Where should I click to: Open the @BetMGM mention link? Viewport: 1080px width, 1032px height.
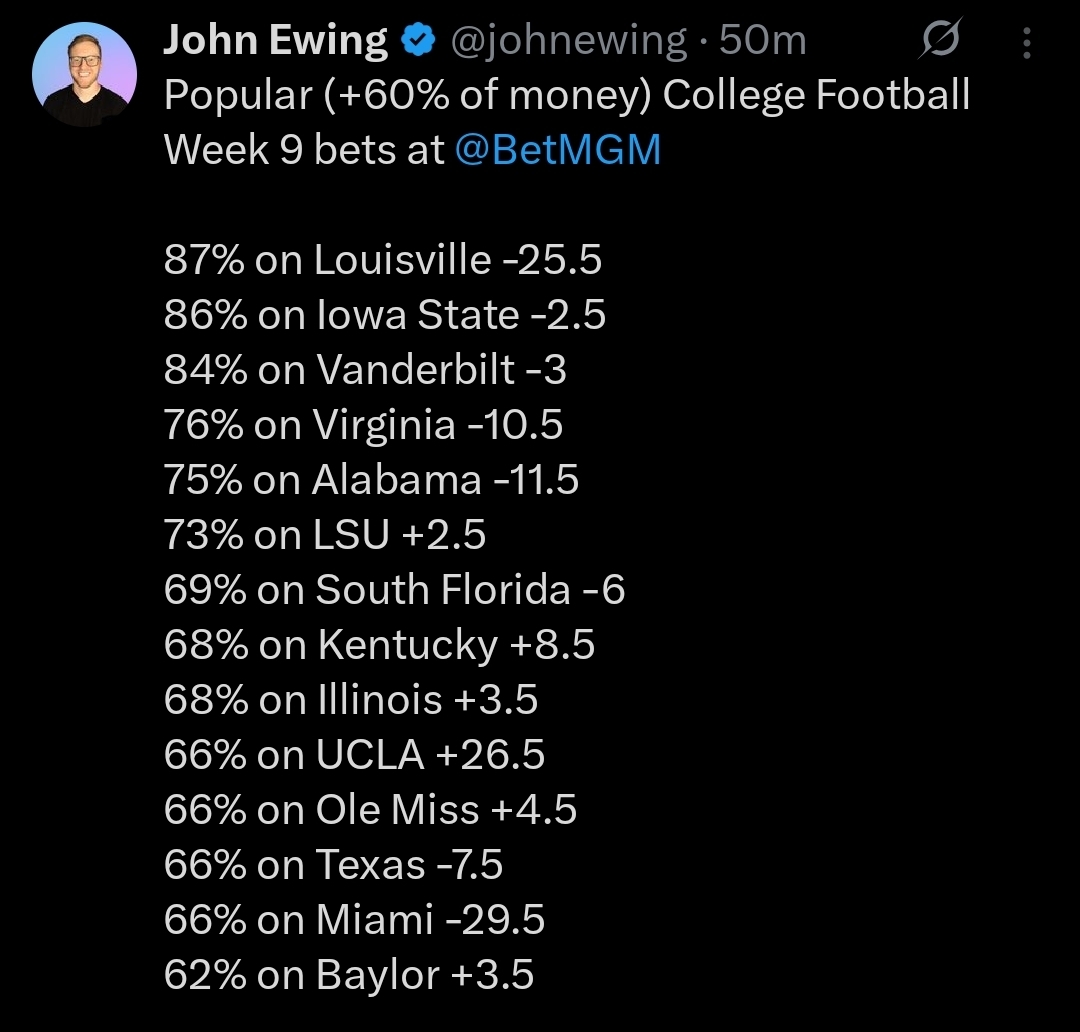coord(557,150)
